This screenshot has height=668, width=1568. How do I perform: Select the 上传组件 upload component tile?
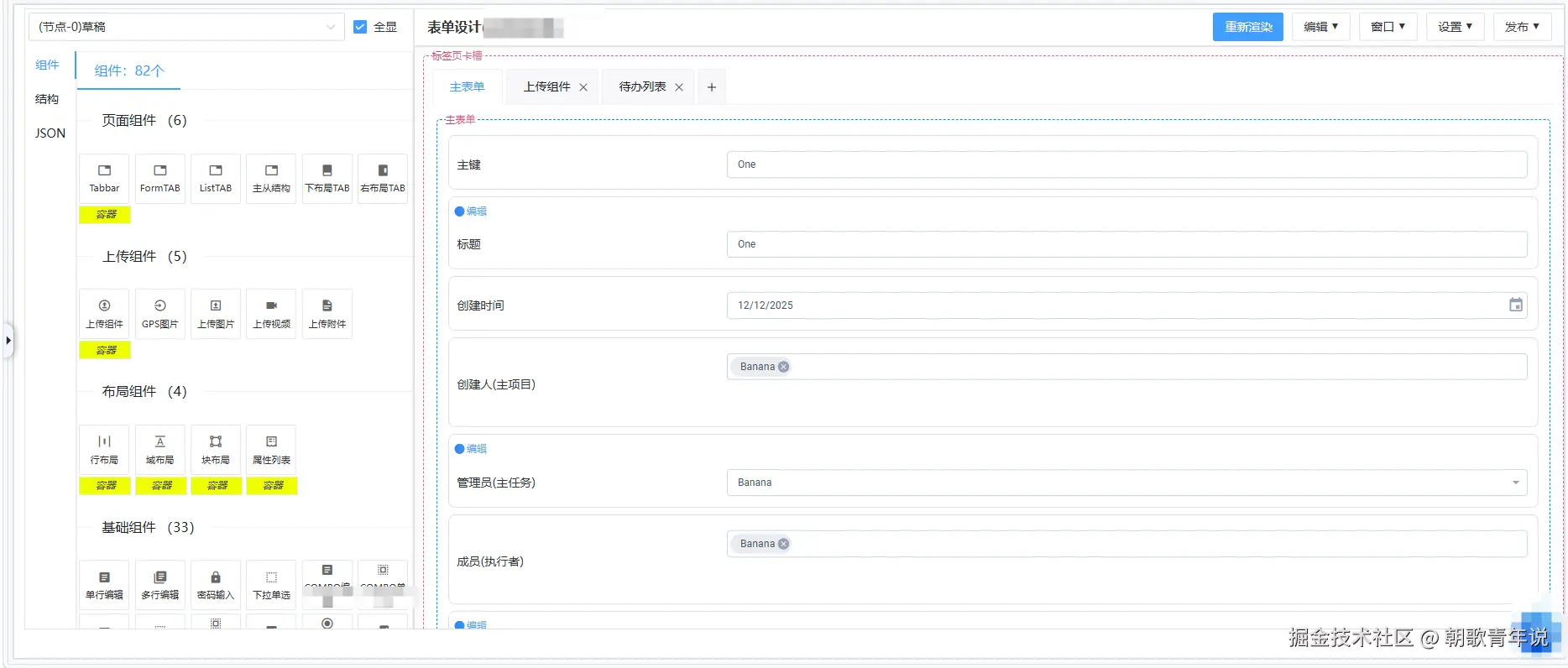tap(104, 314)
